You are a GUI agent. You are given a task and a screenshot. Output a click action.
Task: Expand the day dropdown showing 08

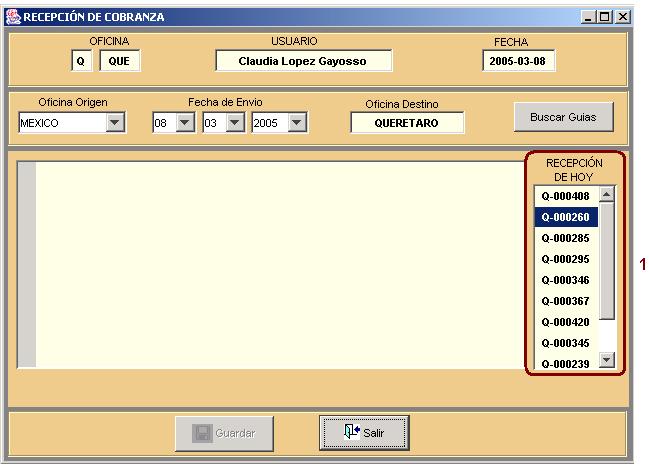click(185, 122)
